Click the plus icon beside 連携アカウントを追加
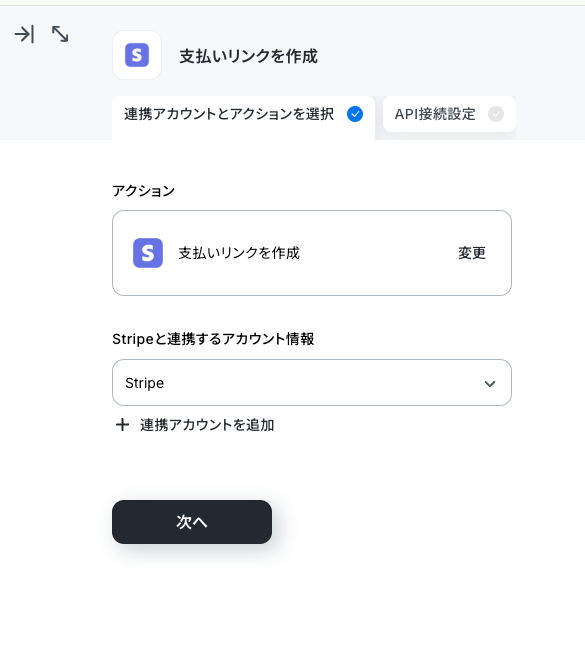The height and width of the screenshot is (662, 585). pyautogui.click(x=122, y=425)
